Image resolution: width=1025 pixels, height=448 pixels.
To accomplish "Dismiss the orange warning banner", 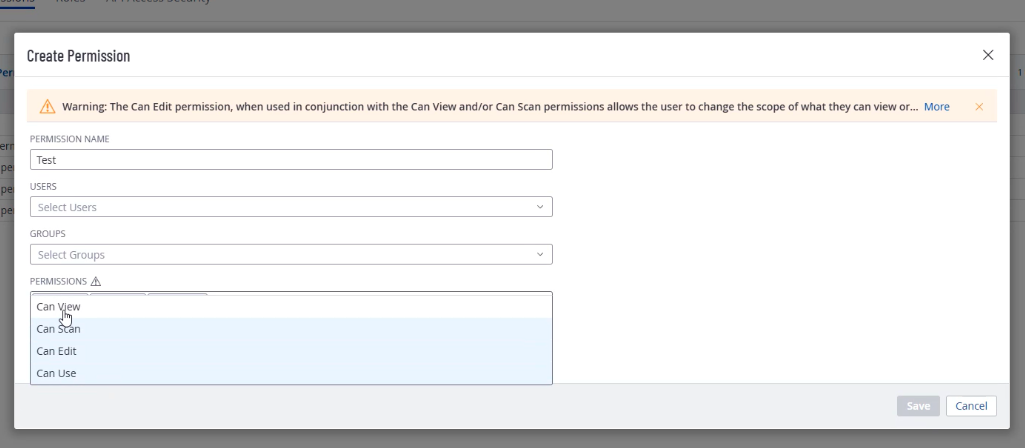I will pyautogui.click(x=979, y=106).
